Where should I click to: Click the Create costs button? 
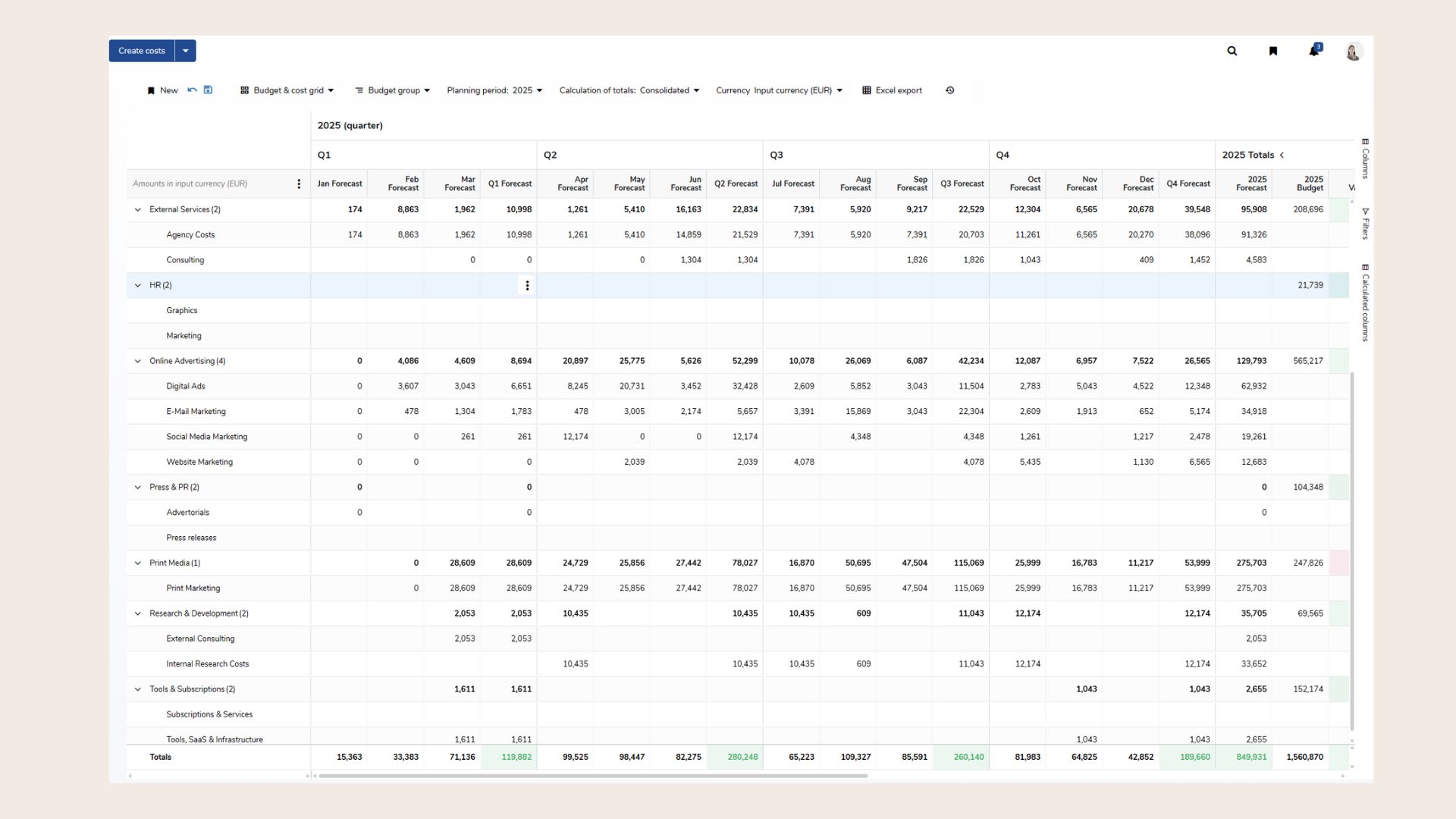click(142, 51)
